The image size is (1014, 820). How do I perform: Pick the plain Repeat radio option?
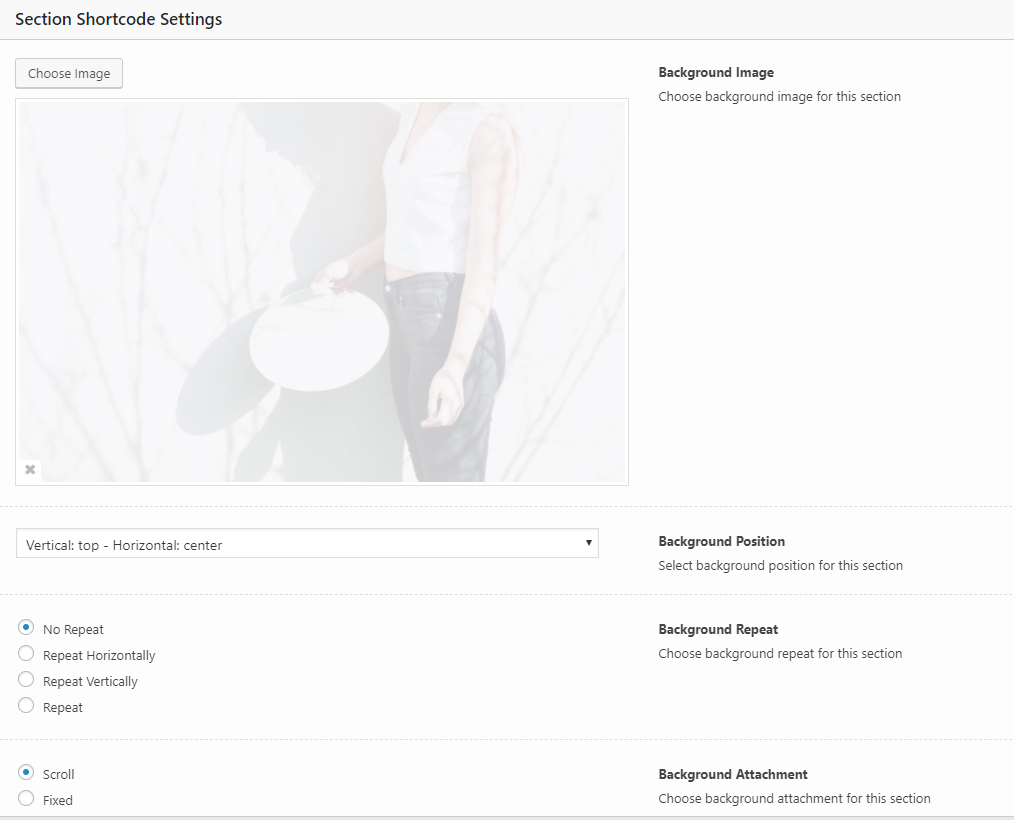coord(26,706)
